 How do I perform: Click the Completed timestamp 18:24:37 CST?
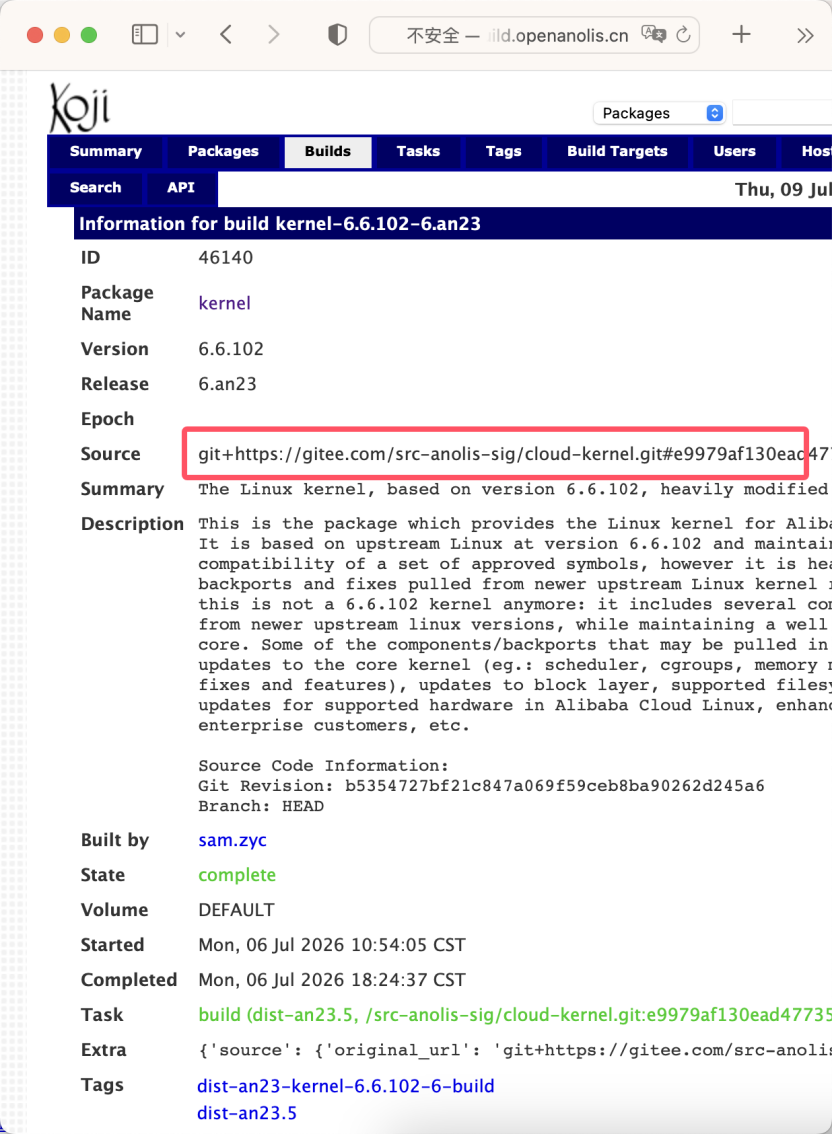click(332, 979)
